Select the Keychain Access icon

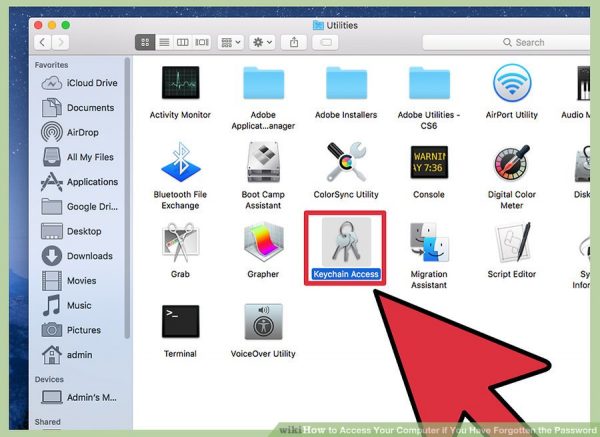tap(346, 242)
